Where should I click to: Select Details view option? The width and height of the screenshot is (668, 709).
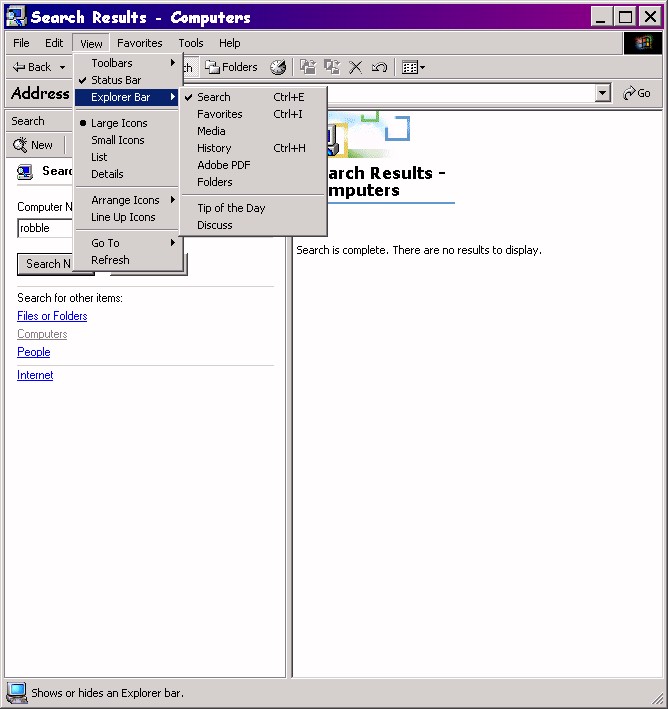pos(127,174)
